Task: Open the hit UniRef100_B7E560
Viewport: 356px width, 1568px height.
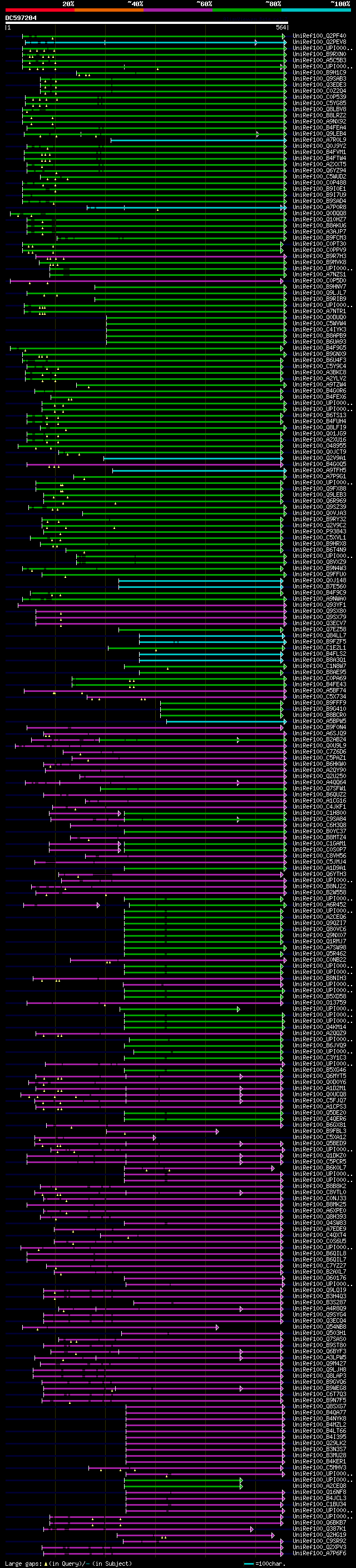Action: tap(319, 586)
